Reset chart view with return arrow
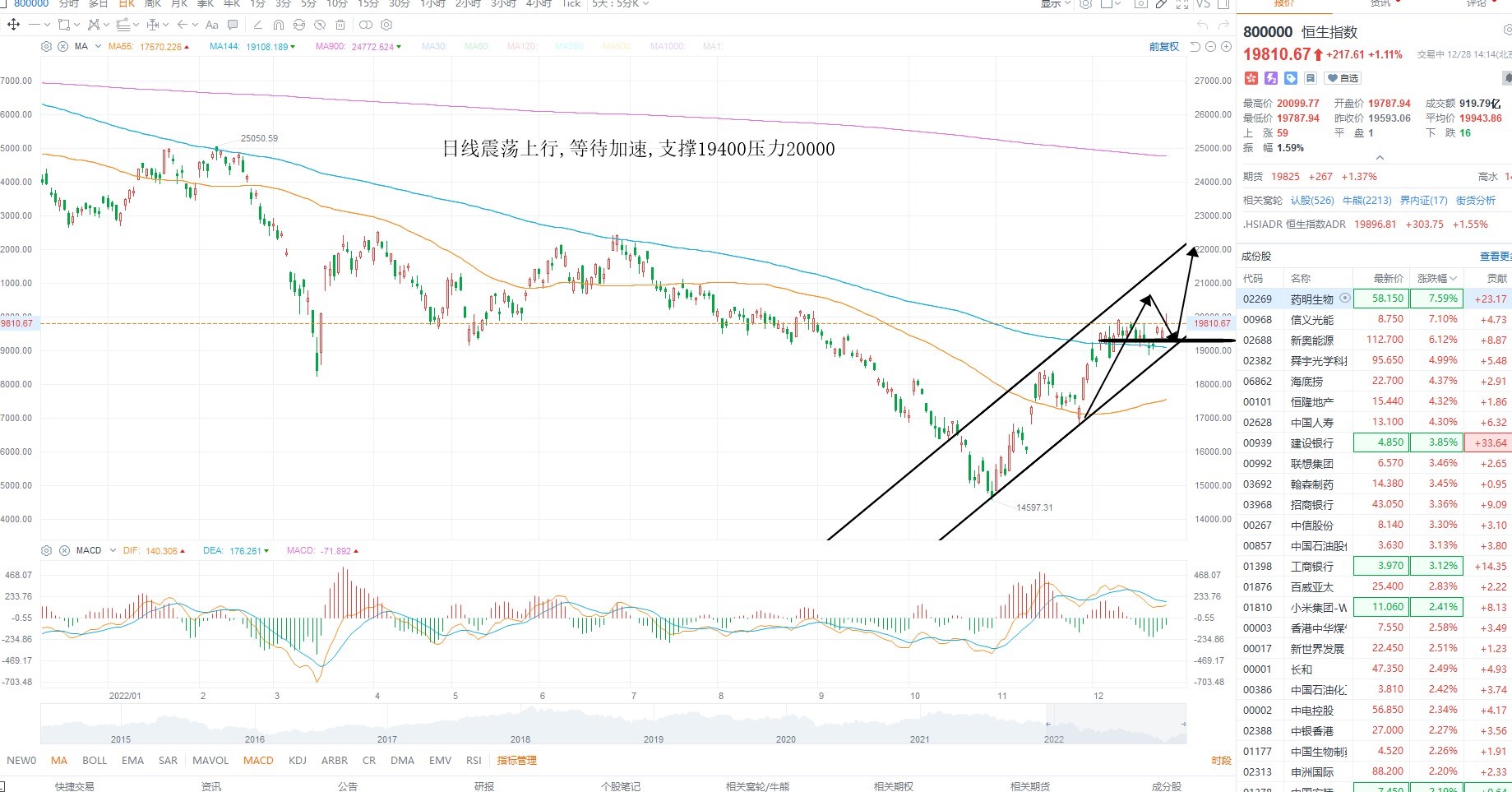The height and width of the screenshot is (792, 1512). click(1195, 47)
